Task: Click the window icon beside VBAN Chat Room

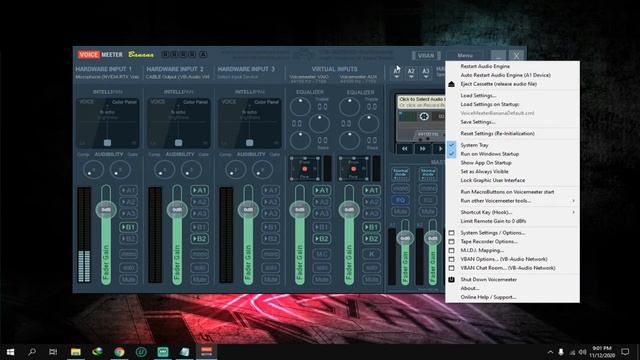Action: click(x=451, y=268)
